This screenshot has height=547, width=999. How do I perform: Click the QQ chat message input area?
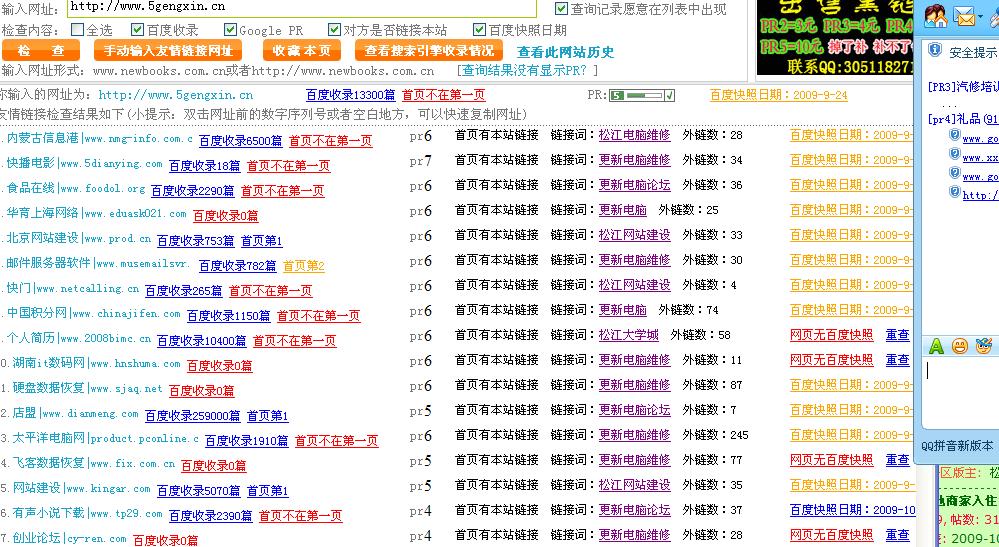point(960,392)
